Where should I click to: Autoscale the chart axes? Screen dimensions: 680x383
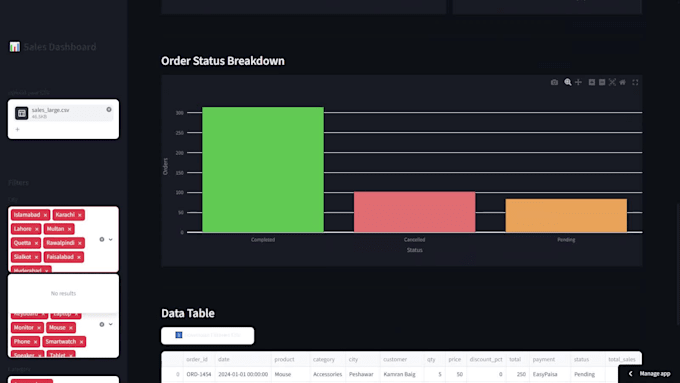point(612,82)
